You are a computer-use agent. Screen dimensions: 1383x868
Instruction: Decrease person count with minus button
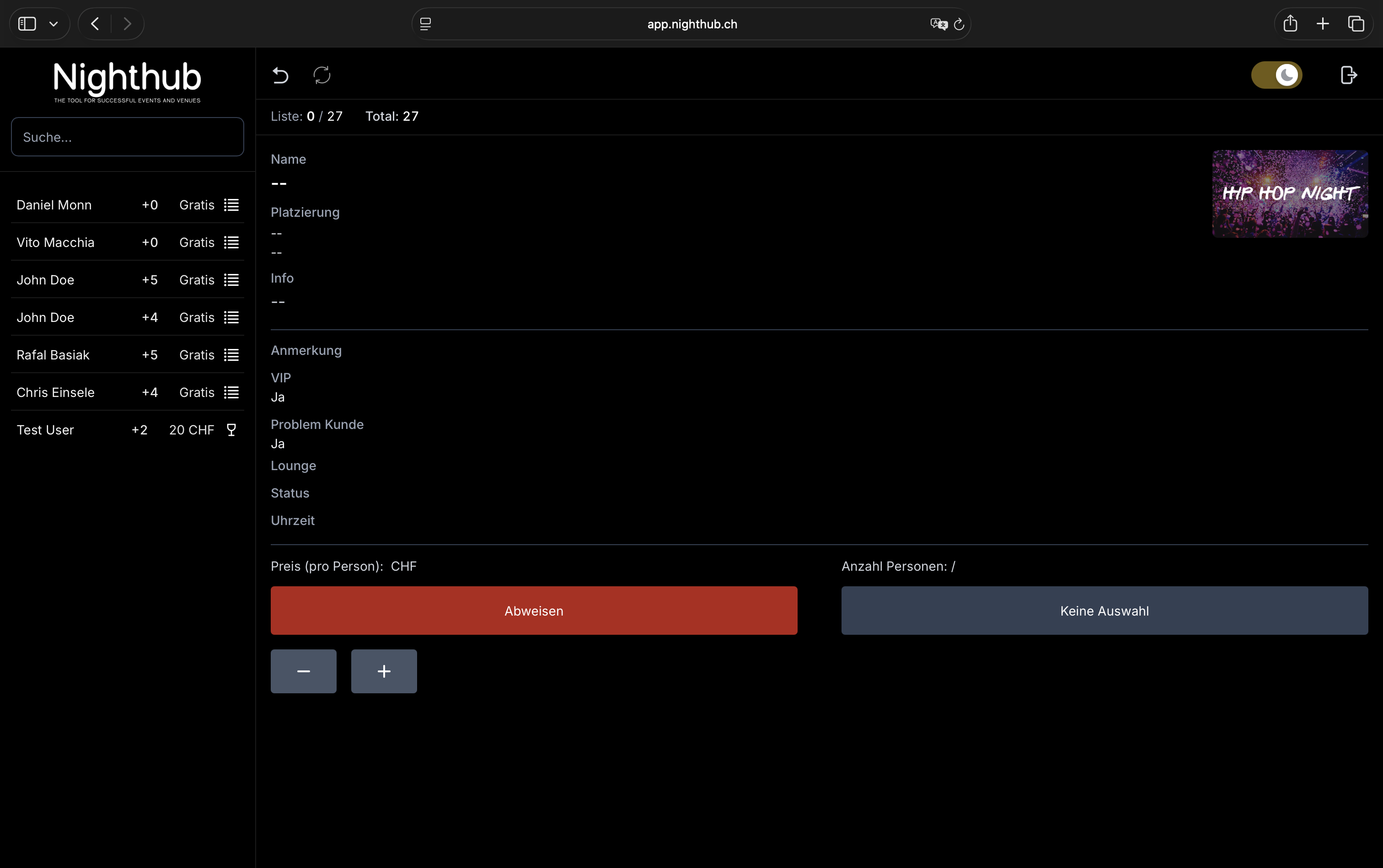304,671
